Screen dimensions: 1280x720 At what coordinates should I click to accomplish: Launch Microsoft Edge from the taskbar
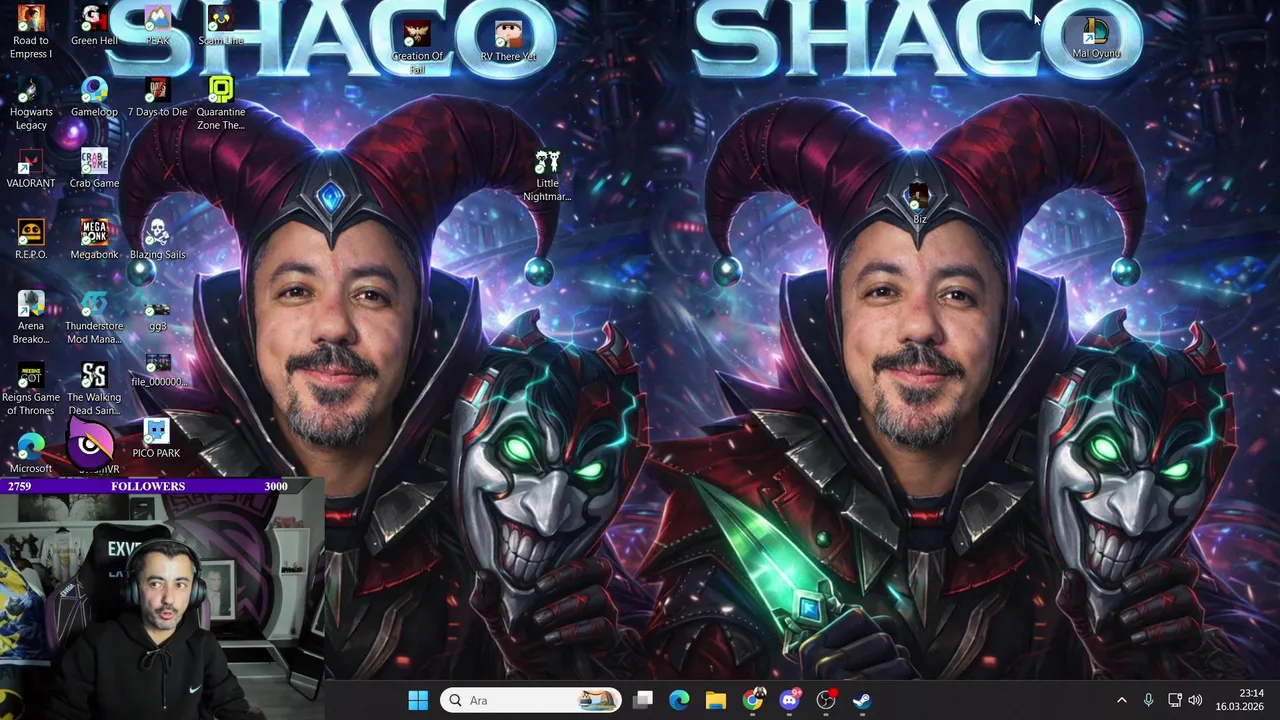pos(679,700)
